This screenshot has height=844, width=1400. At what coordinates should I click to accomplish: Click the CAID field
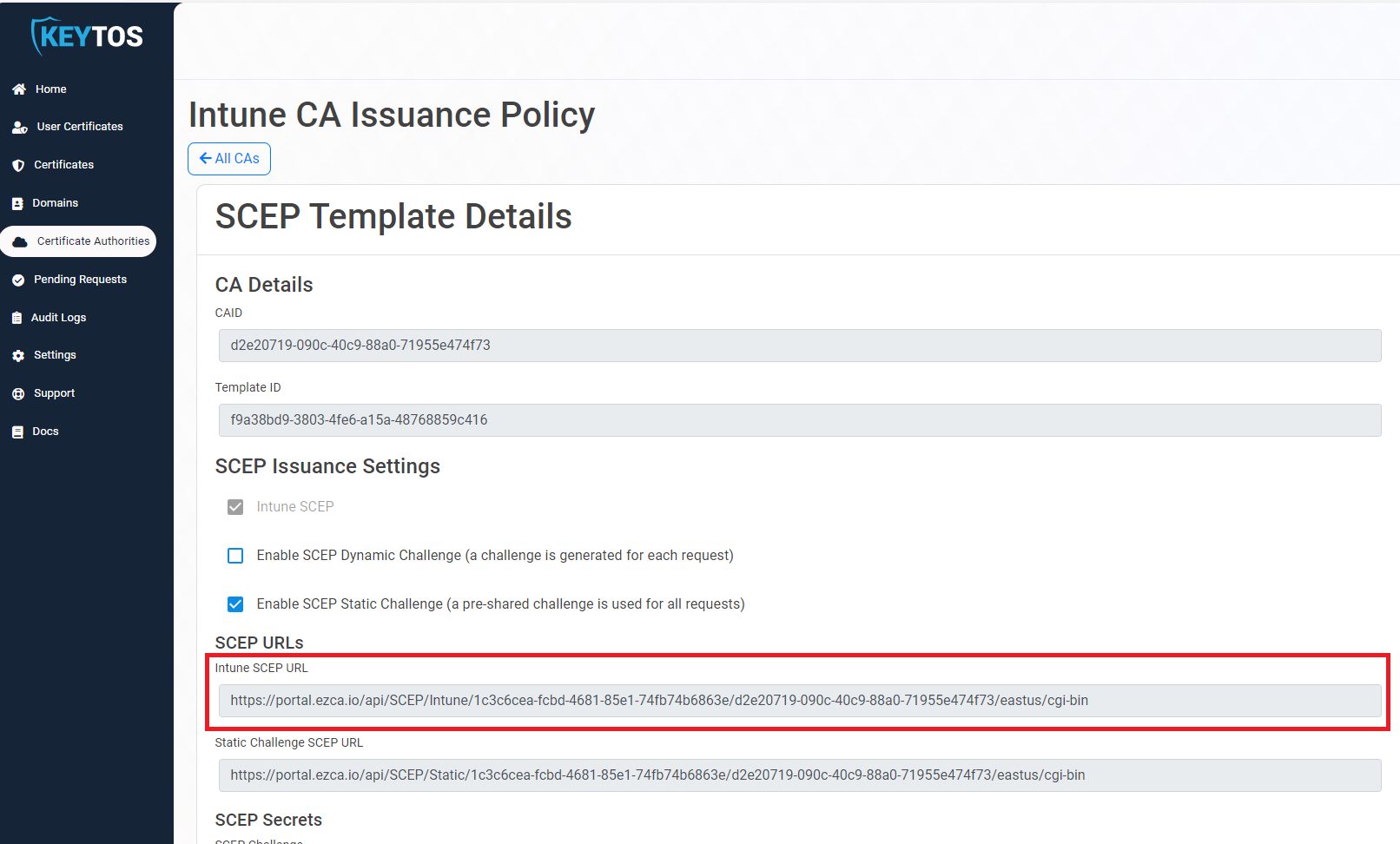tap(800, 346)
